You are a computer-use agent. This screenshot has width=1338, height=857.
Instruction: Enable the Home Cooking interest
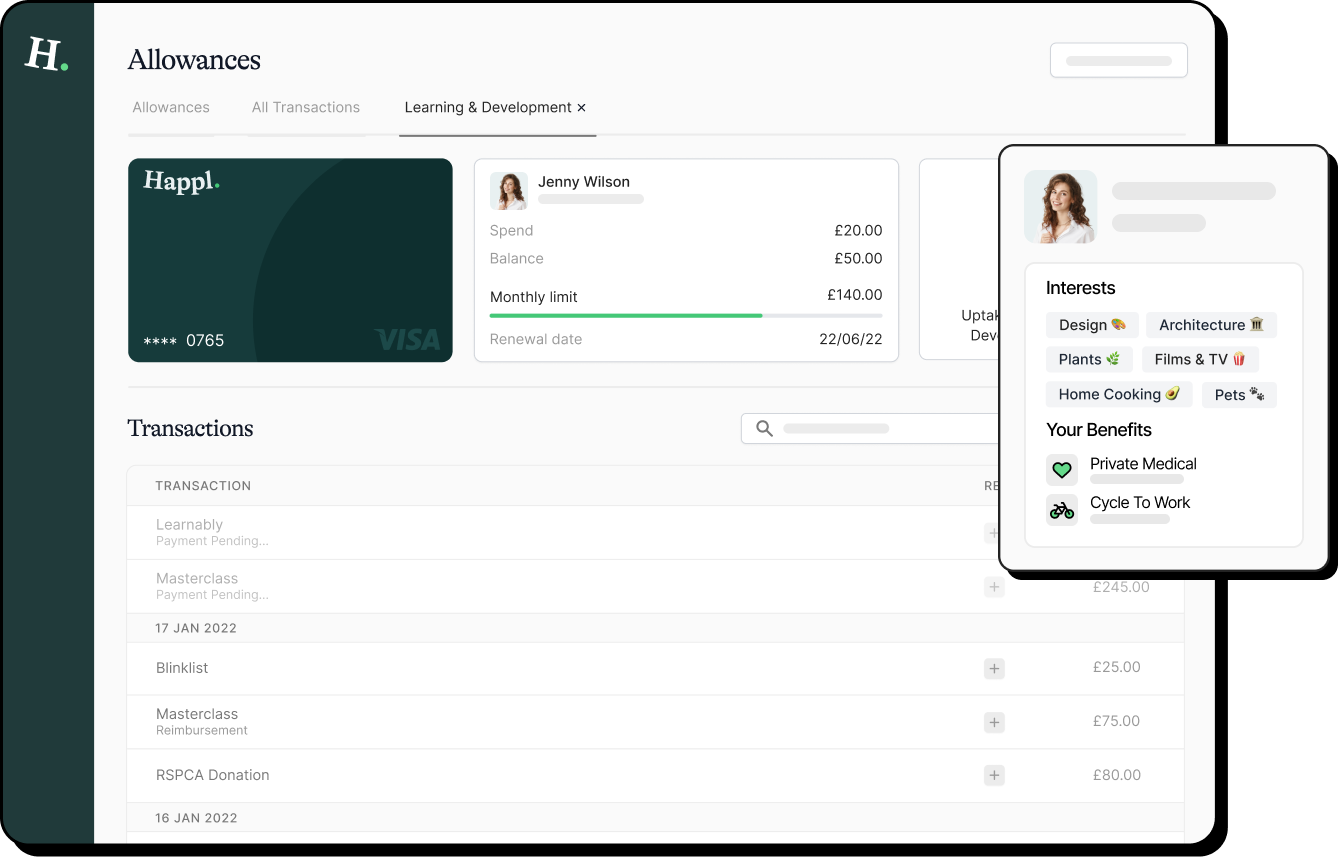1118,394
